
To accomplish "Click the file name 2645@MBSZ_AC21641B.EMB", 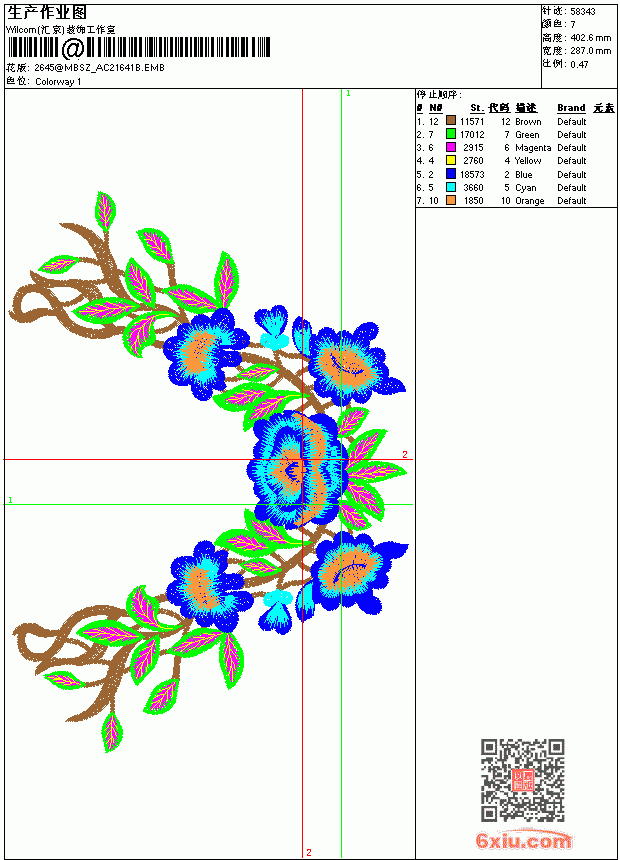I will [99, 68].
